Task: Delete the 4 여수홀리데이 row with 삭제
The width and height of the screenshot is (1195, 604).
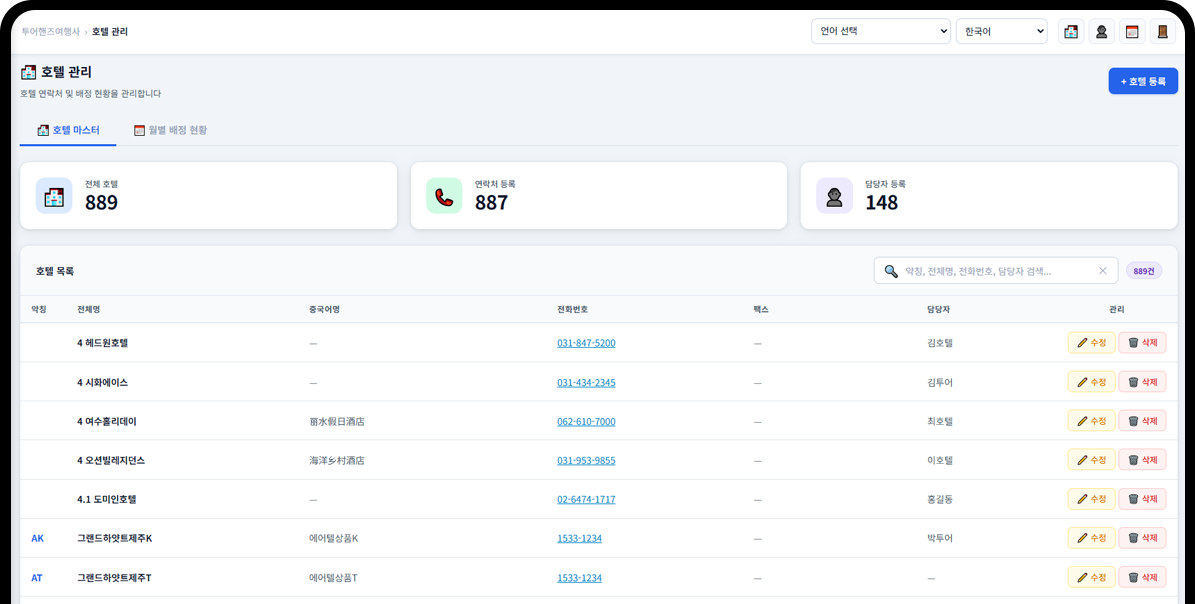Action: (x=1142, y=421)
